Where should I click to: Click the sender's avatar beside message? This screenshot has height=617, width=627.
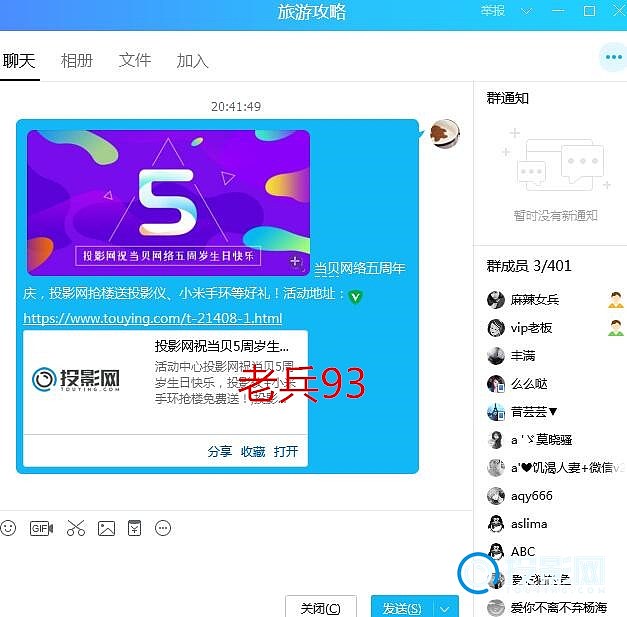(444, 134)
